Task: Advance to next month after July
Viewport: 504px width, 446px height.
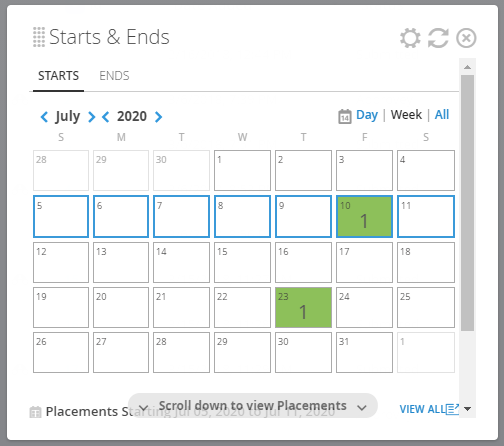Action: pos(91,117)
